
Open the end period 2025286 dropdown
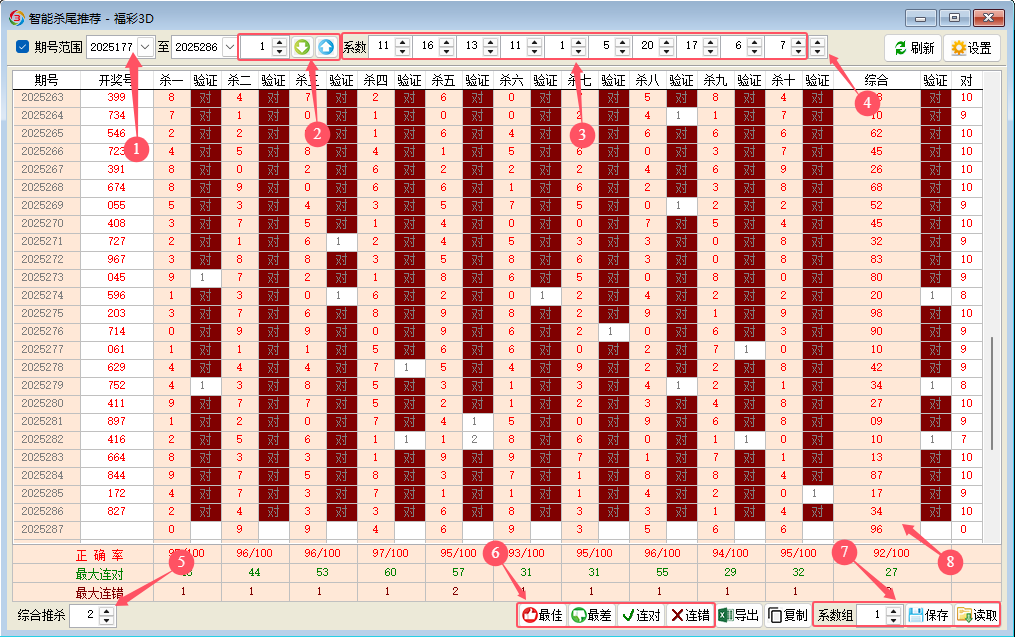(230, 47)
